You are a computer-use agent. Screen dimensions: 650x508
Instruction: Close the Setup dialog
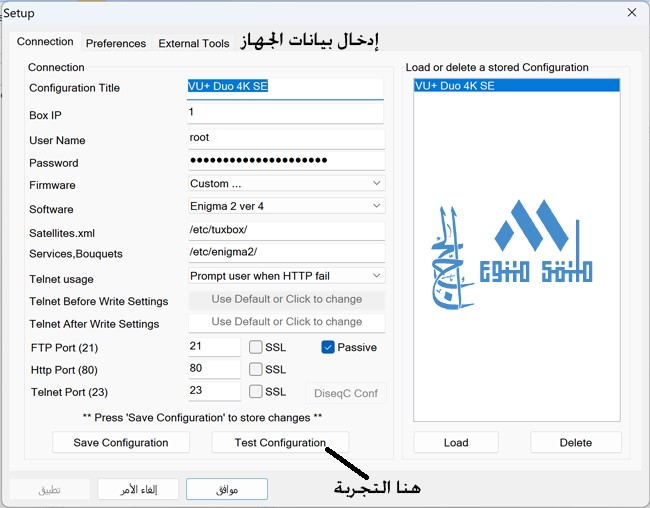(x=632, y=12)
